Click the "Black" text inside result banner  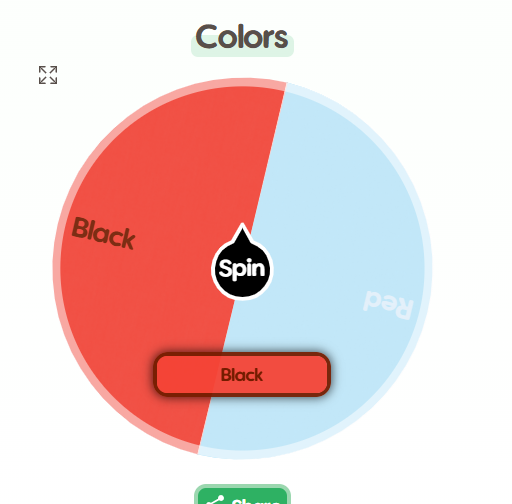(x=242, y=375)
